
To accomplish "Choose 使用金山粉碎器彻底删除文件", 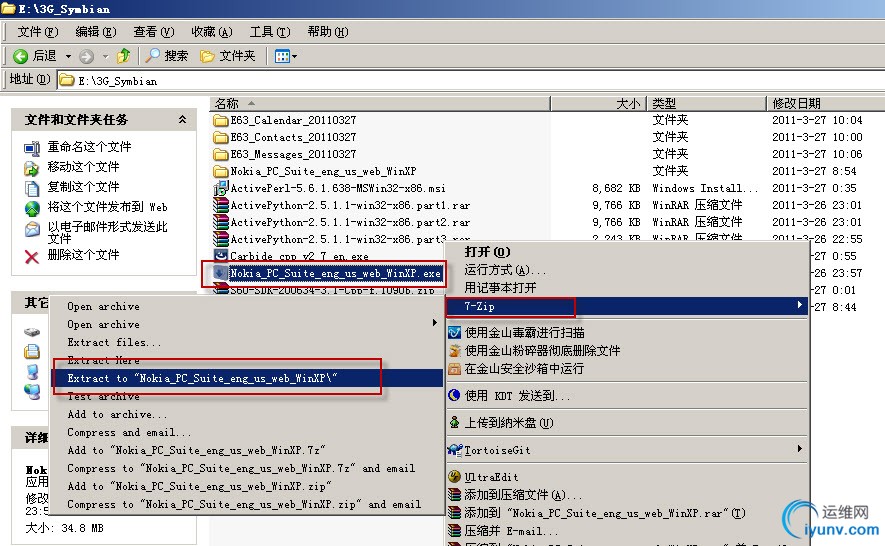I will click(x=627, y=351).
